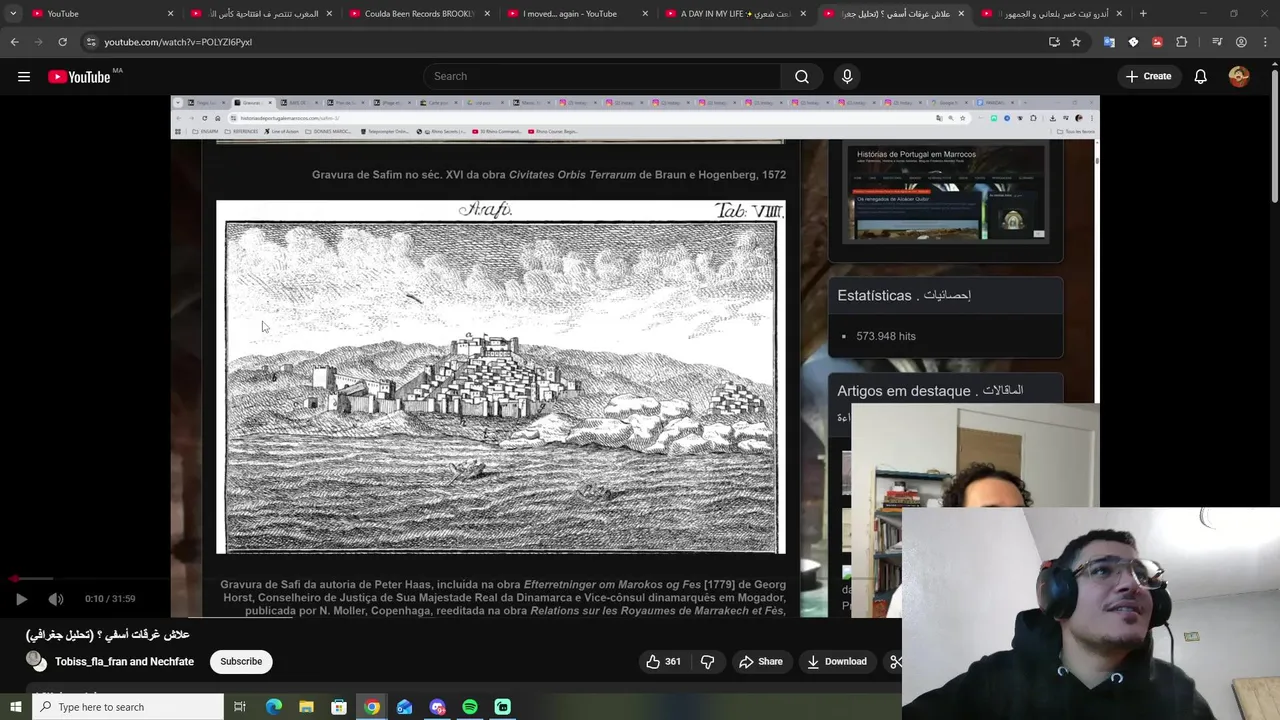Open the media control toolbar icon
Screen dimensions: 1280x720
[x=1217, y=42]
